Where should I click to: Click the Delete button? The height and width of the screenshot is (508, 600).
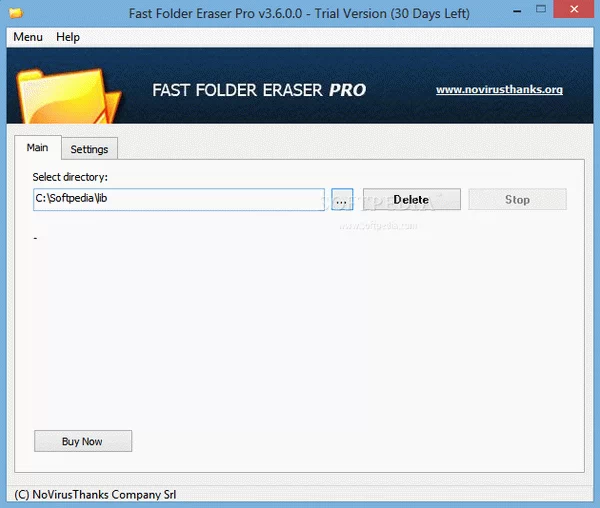[412, 199]
